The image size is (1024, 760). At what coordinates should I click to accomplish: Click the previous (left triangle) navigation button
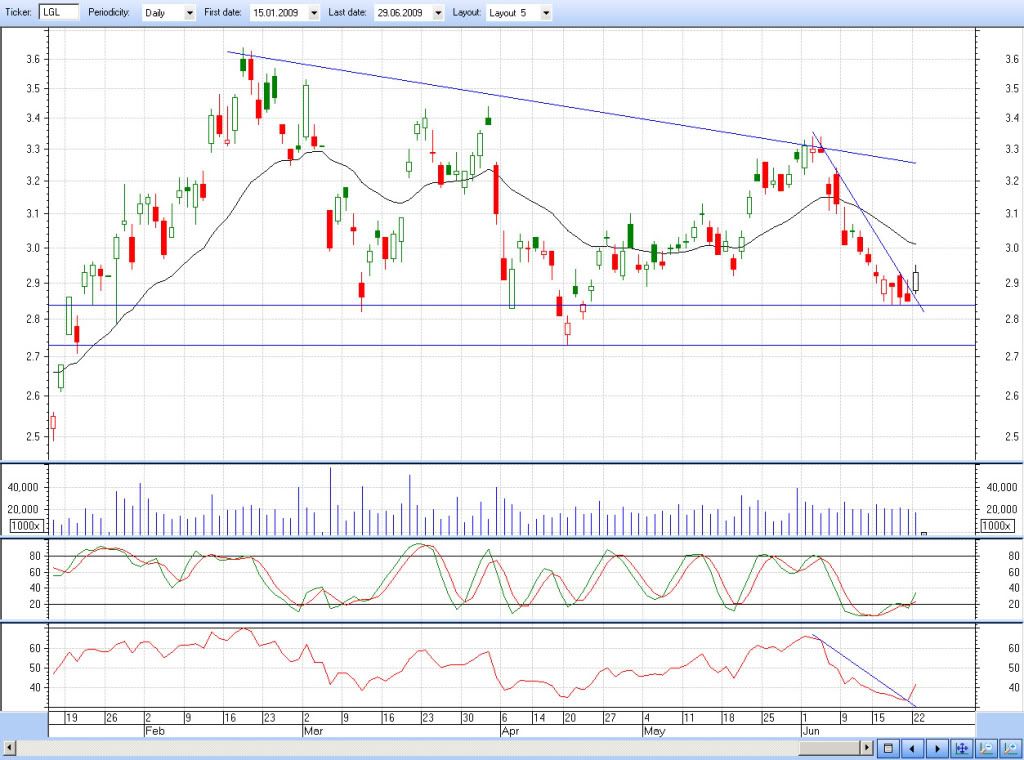coord(912,748)
